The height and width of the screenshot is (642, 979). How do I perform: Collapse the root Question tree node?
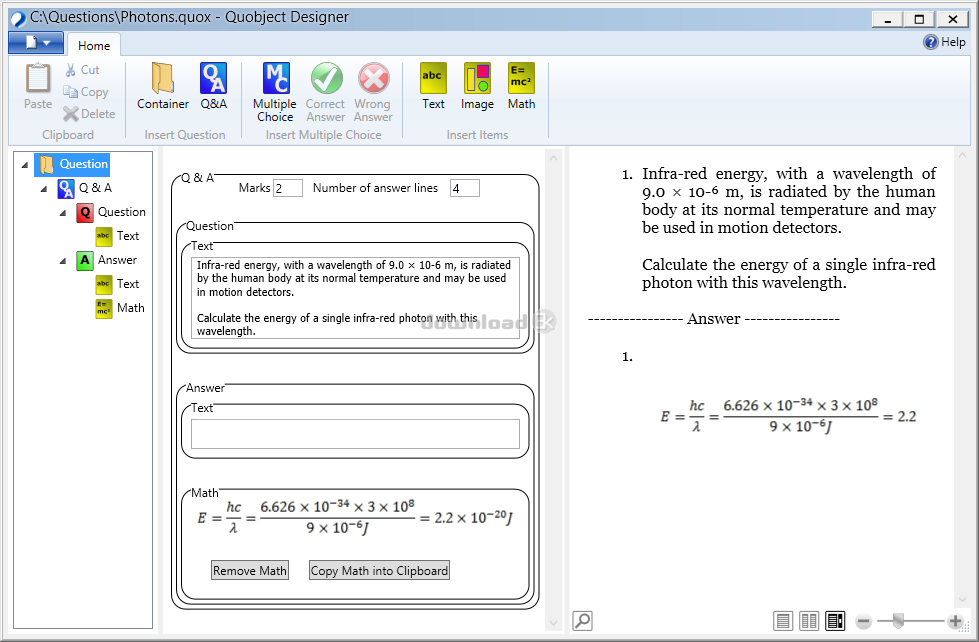(x=24, y=165)
